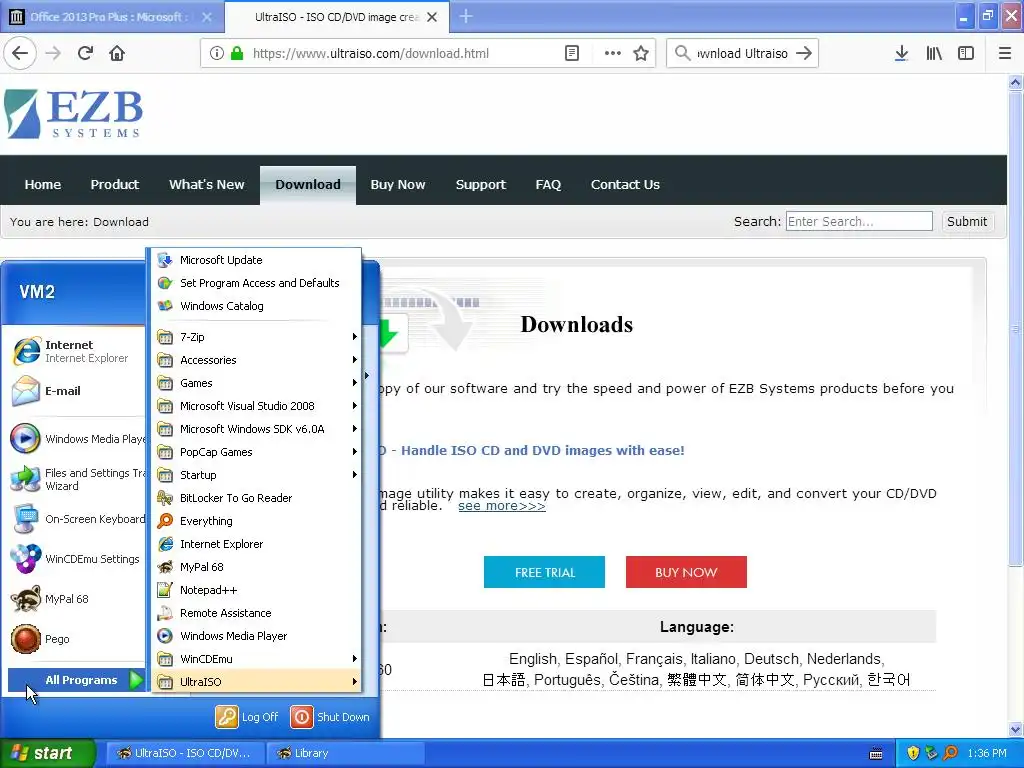Expand Microsoft Visual Studio 2008 submenu
The width and height of the screenshot is (1024, 768).
click(x=258, y=406)
